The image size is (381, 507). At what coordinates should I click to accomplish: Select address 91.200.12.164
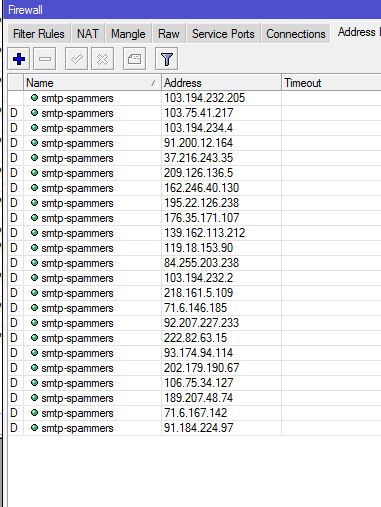click(x=198, y=143)
